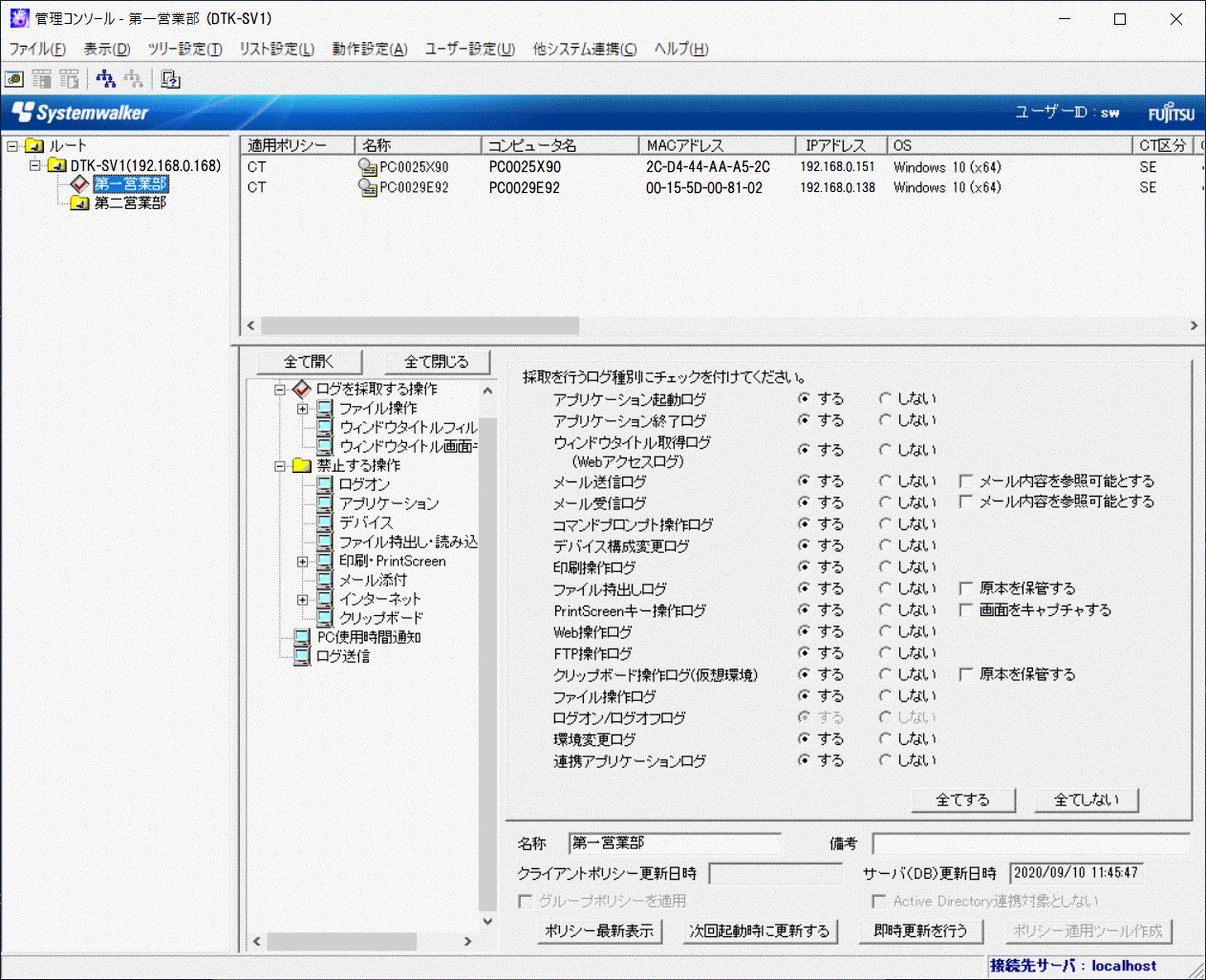Click the computer icon next to PC0029E92

(367, 188)
